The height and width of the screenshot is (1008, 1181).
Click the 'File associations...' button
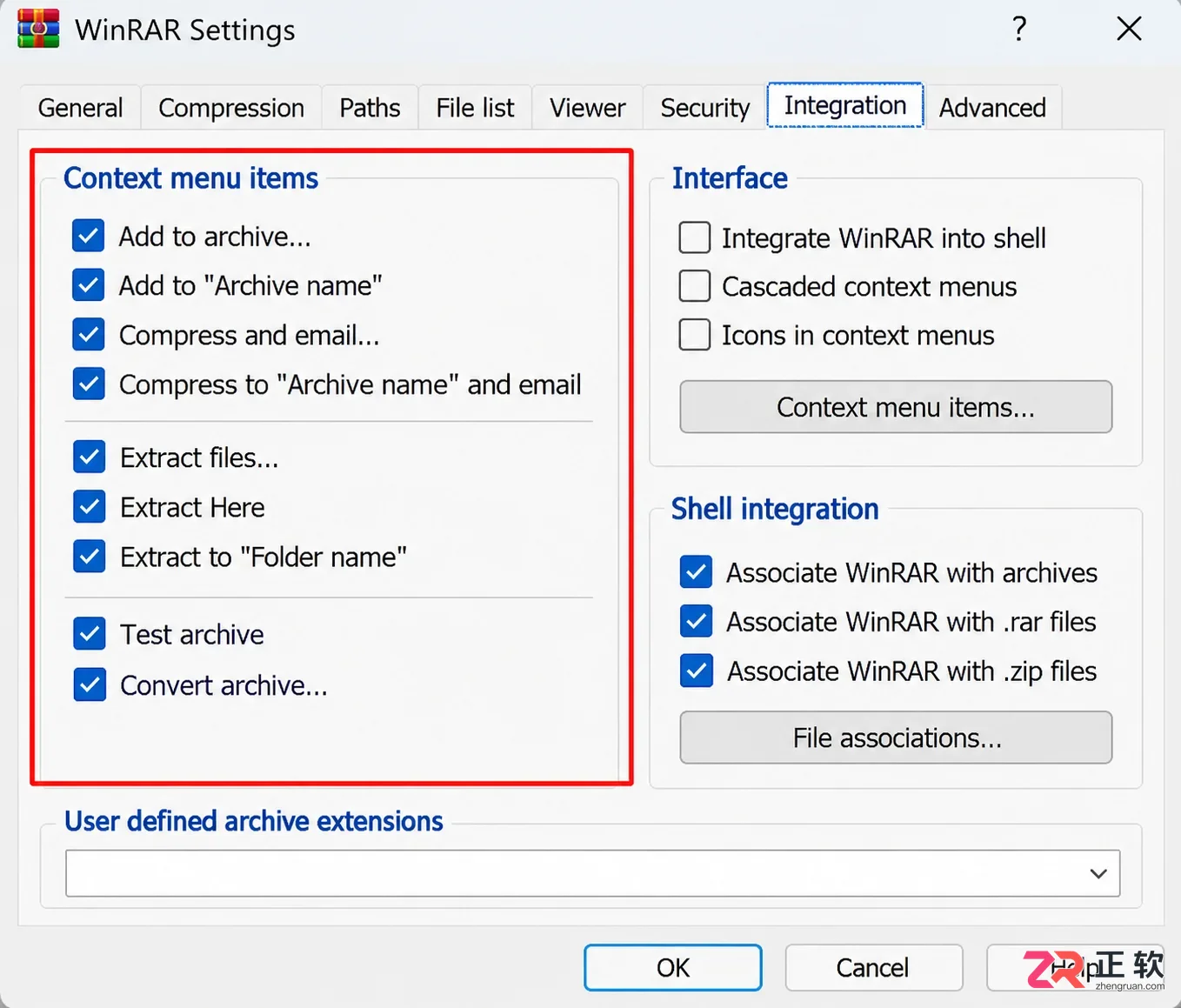896,738
